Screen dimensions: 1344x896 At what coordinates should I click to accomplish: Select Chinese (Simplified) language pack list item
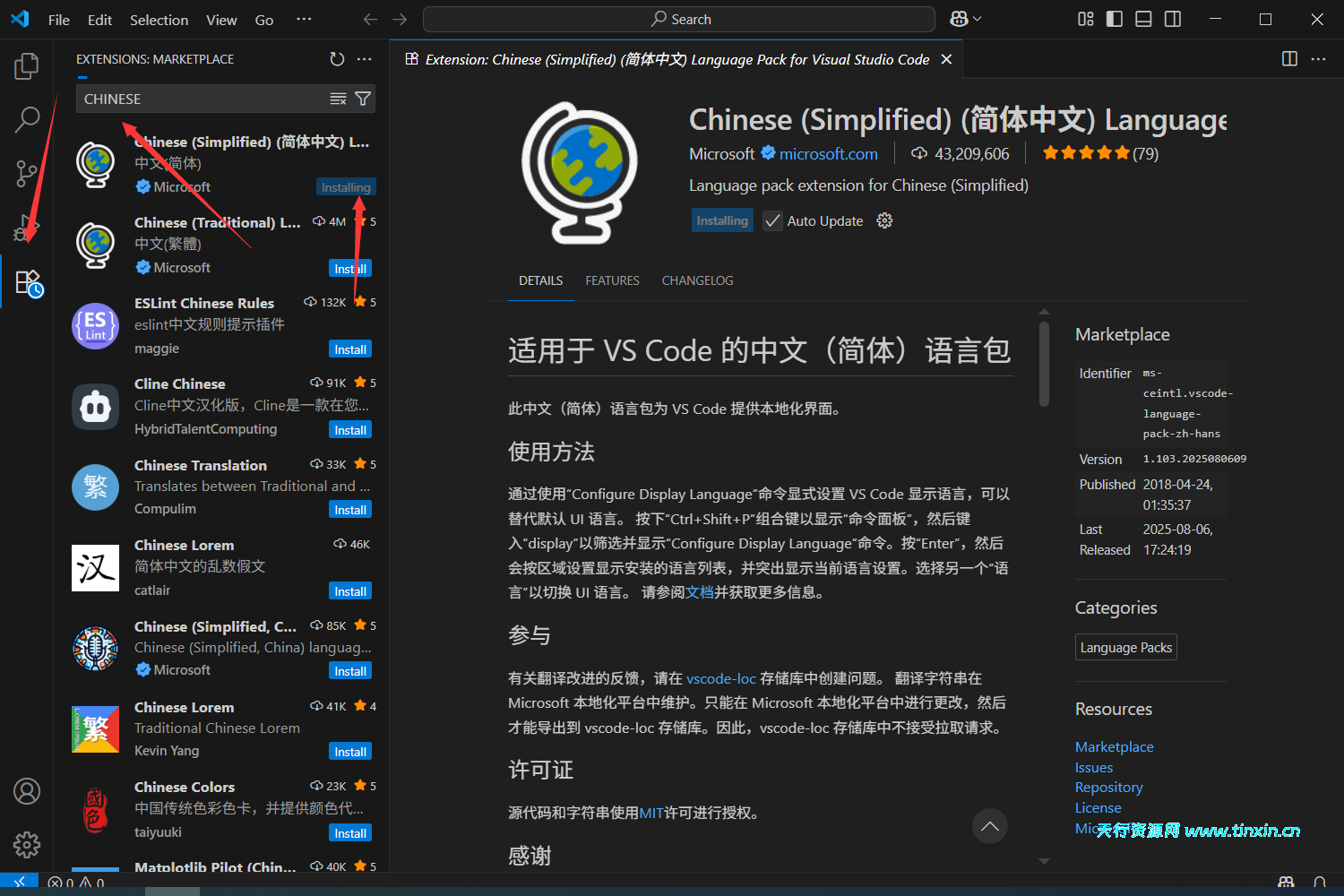tap(222, 164)
